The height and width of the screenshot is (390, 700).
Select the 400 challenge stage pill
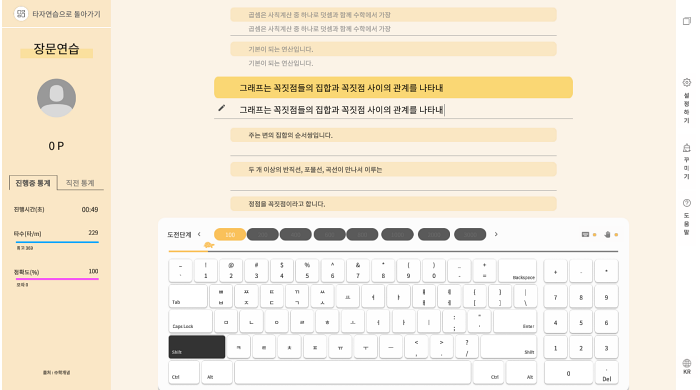[x=296, y=234]
